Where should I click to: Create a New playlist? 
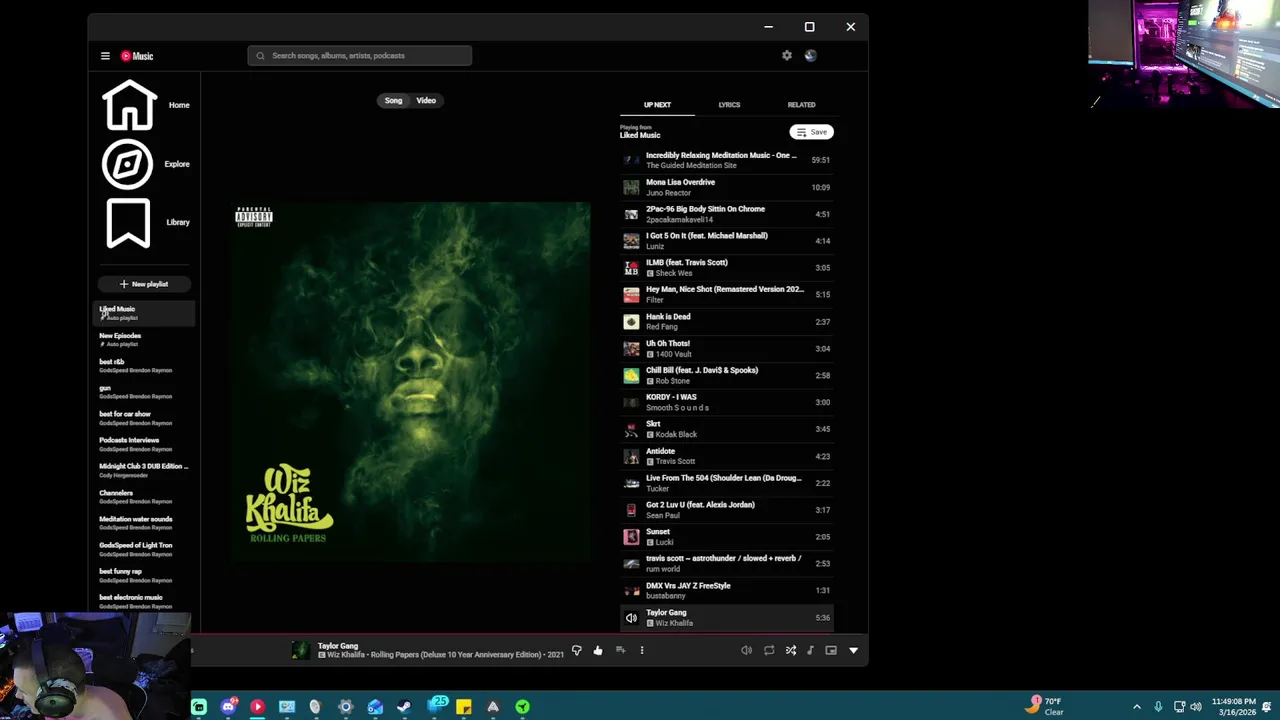[x=144, y=284]
